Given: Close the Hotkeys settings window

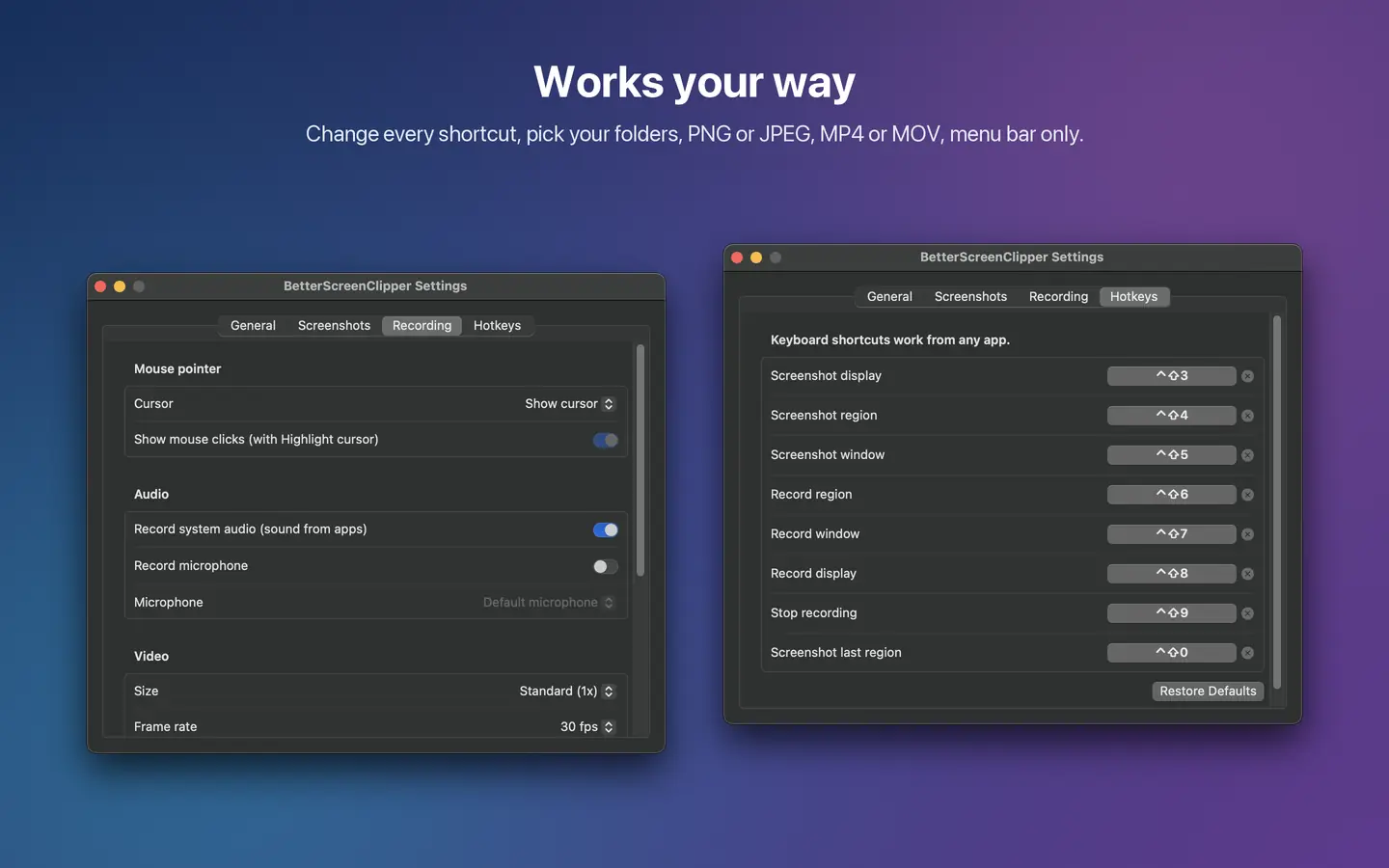Looking at the screenshot, I should click(x=737, y=258).
